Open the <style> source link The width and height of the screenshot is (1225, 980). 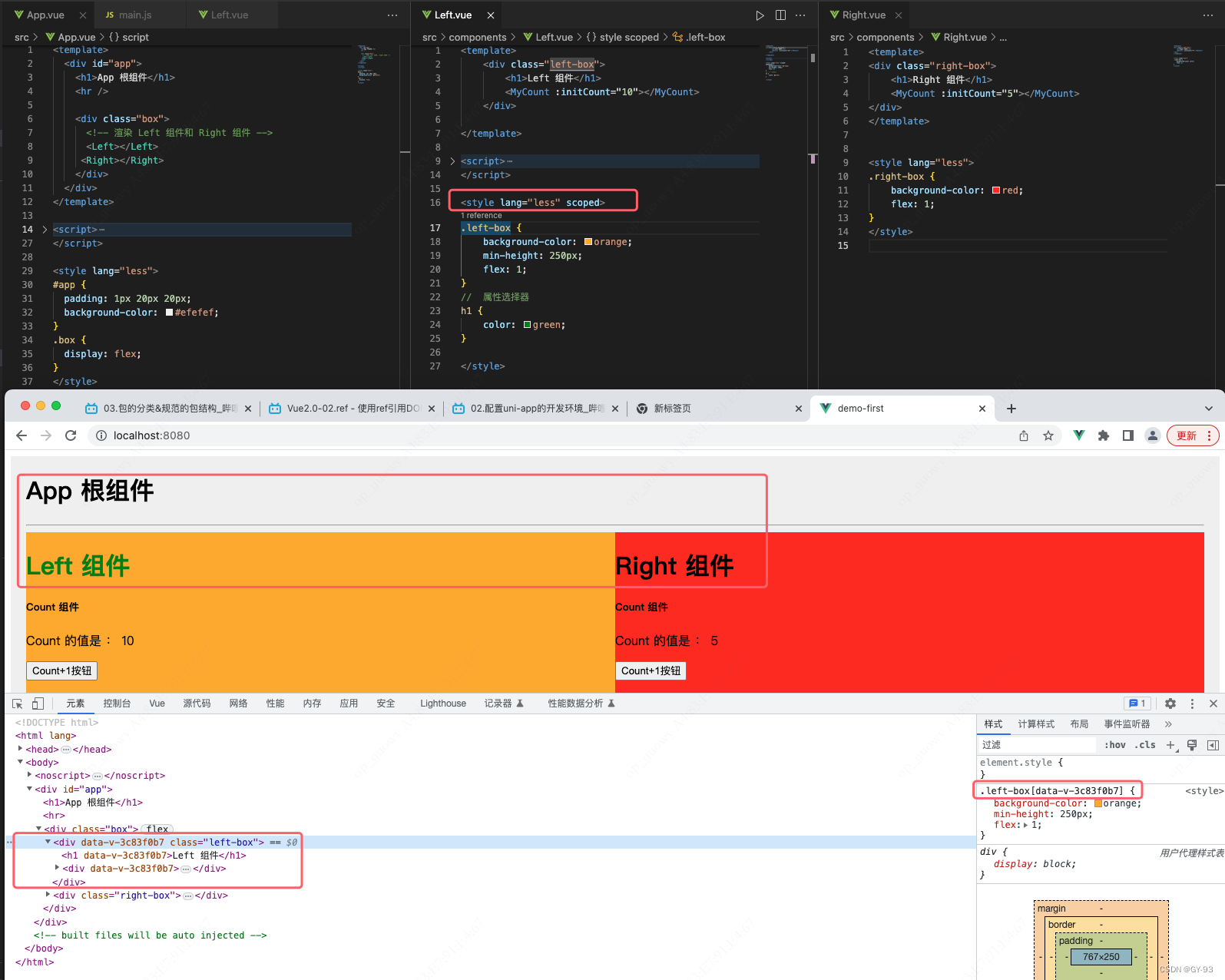[1204, 791]
